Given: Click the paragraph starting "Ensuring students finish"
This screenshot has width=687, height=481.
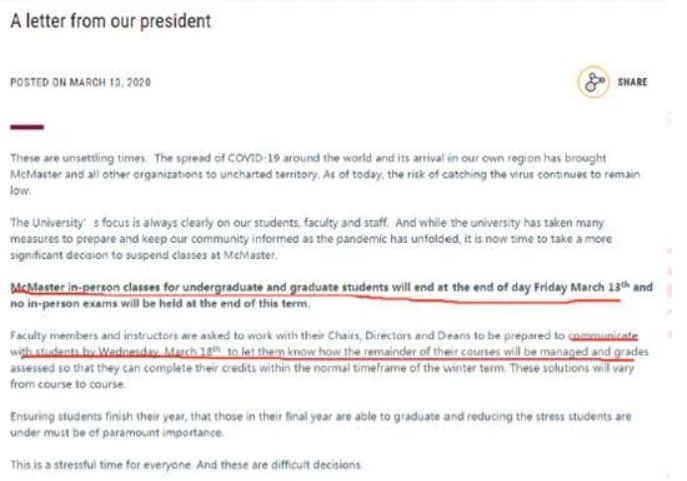Looking at the screenshot, I should [x=320, y=422].
